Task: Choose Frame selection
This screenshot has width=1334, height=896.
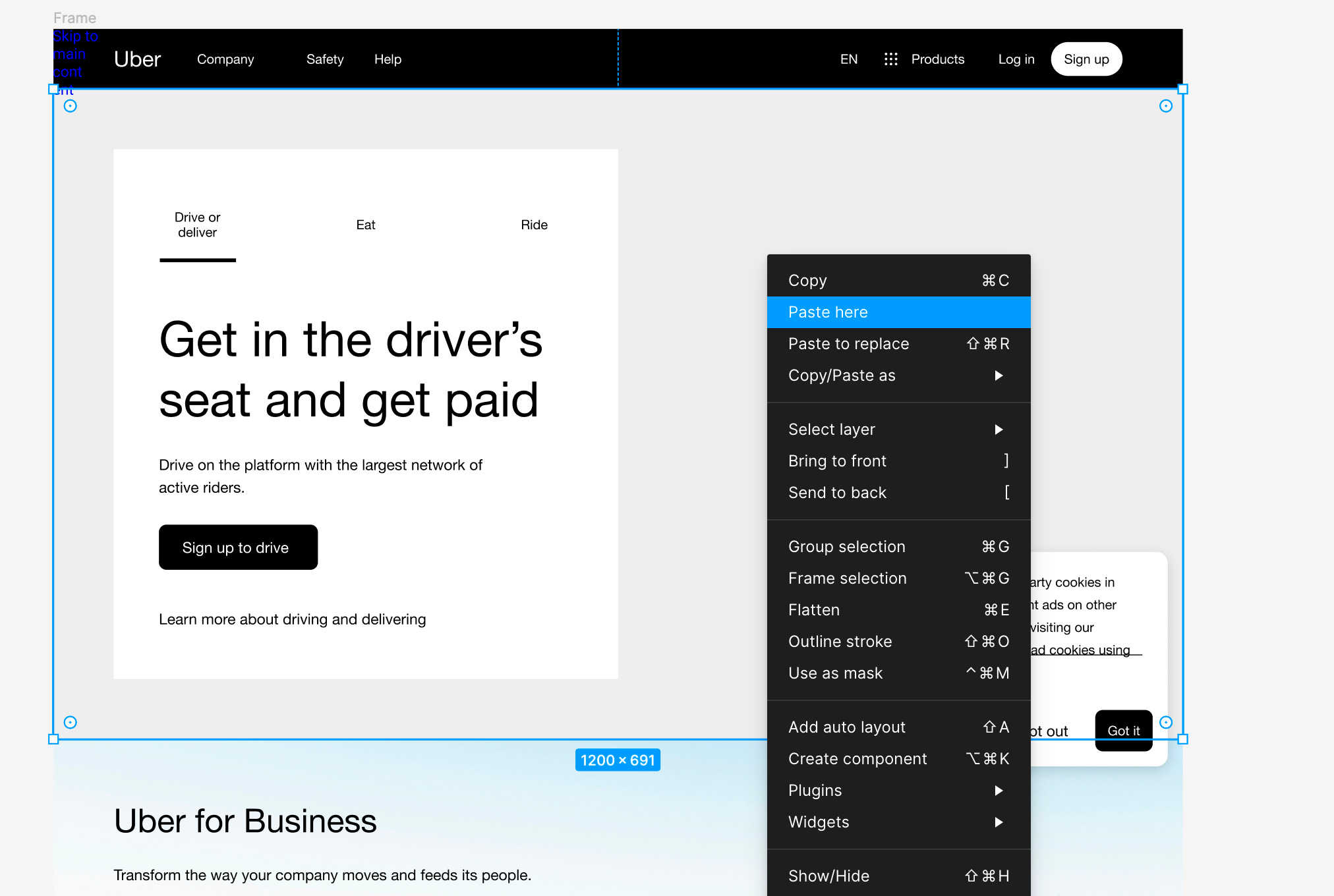Action: click(899, 578)
